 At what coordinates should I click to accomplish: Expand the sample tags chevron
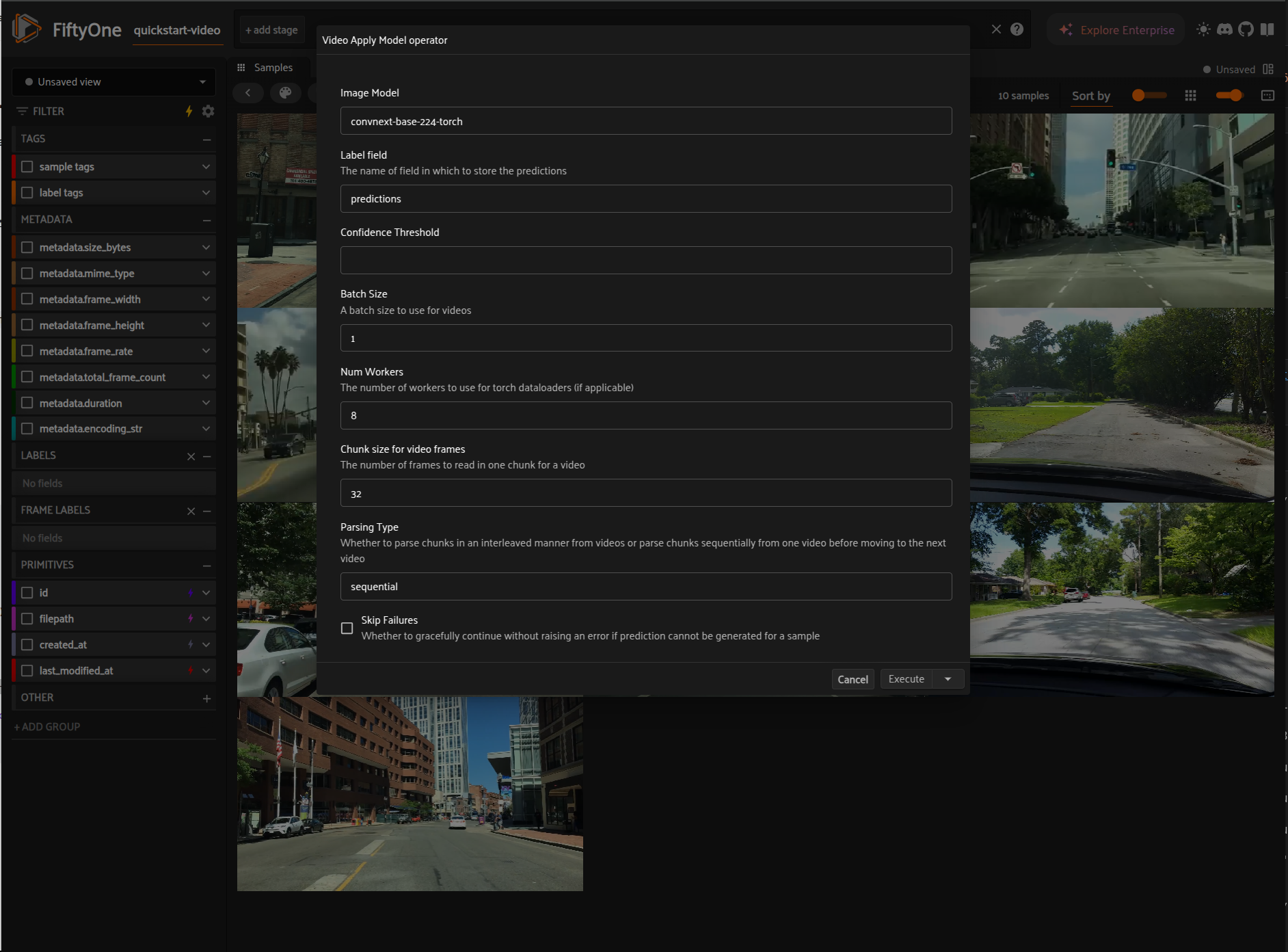coord(206,167)
